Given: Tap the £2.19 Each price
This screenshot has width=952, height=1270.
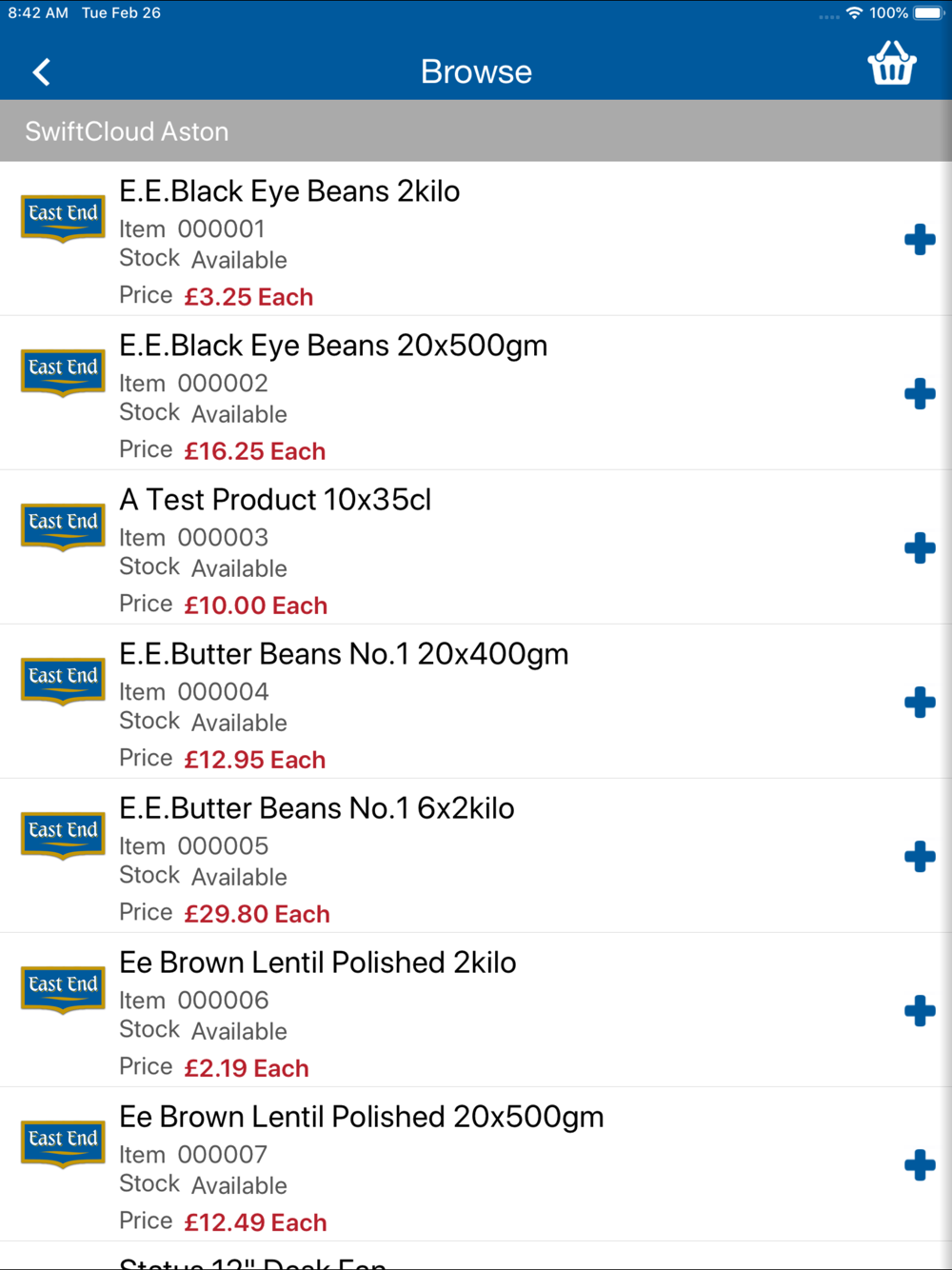Looking at the screenshot, I should 247,1068.
